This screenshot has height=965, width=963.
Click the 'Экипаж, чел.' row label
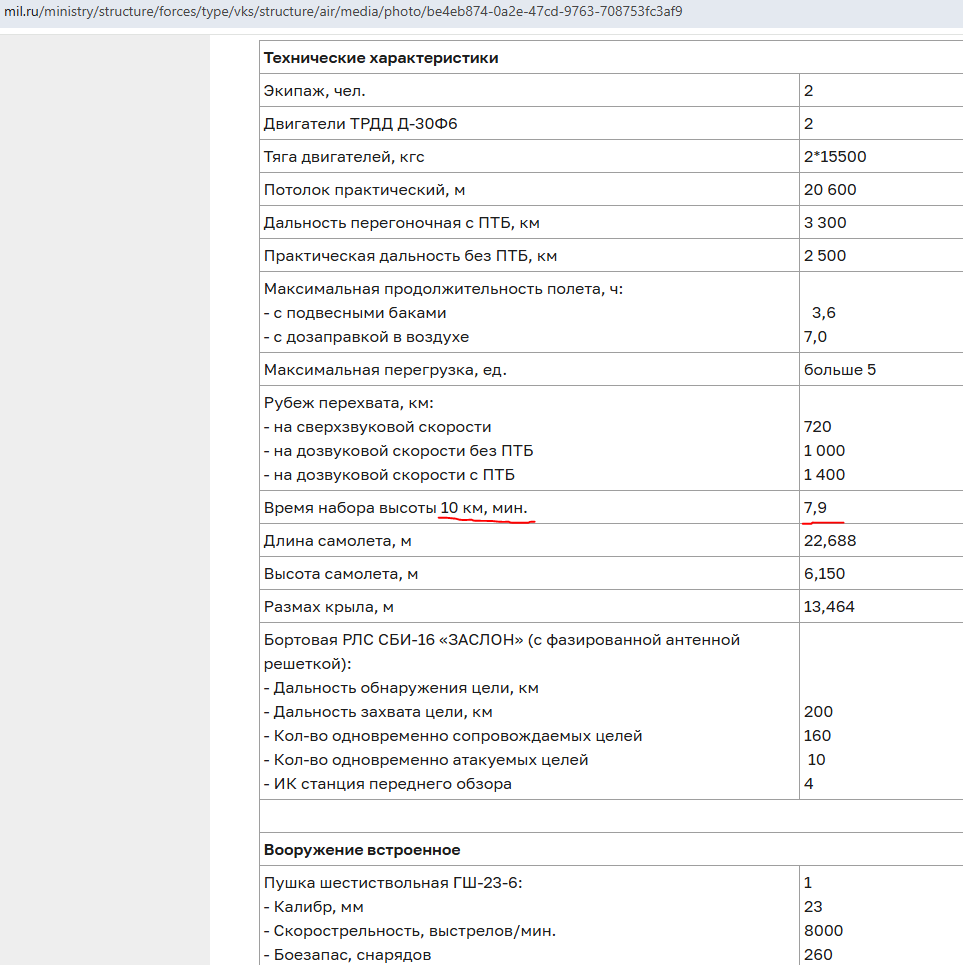[314, 91]
